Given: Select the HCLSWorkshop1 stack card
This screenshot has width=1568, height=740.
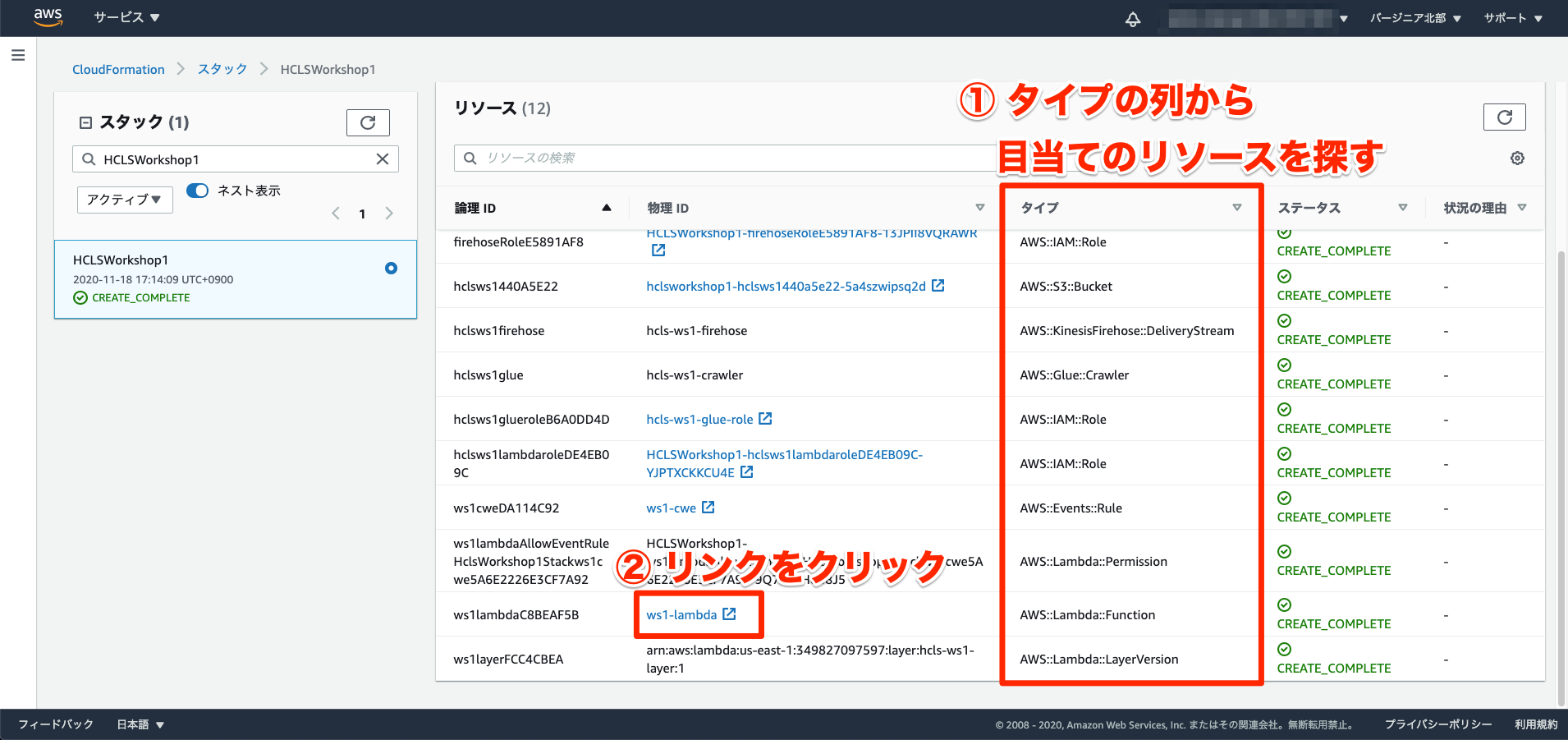Looking at the screenshot, I should 236,279.
